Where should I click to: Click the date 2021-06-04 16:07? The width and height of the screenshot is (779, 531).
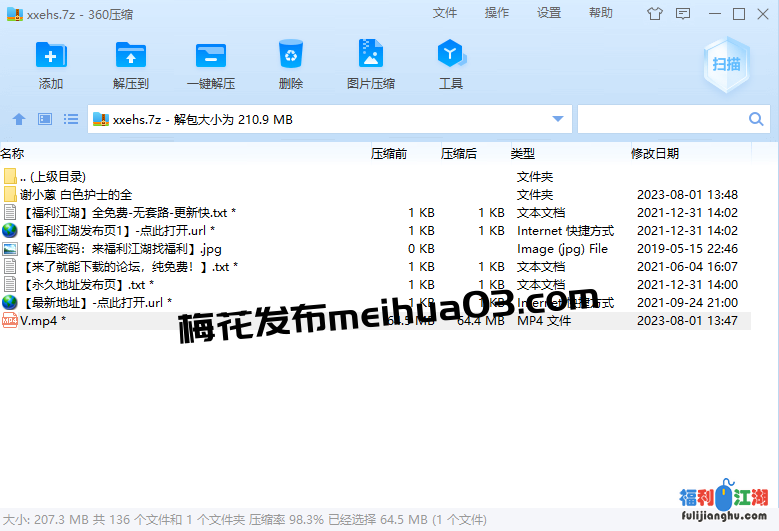pyautogui.click(x=687, y=267)
